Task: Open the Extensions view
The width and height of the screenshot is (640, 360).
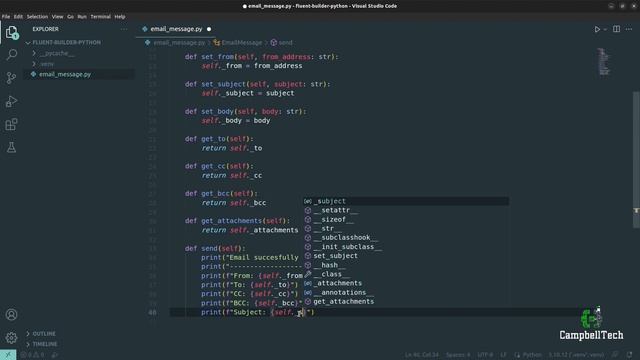Action: pyautogui.click(x=11, y=124)
